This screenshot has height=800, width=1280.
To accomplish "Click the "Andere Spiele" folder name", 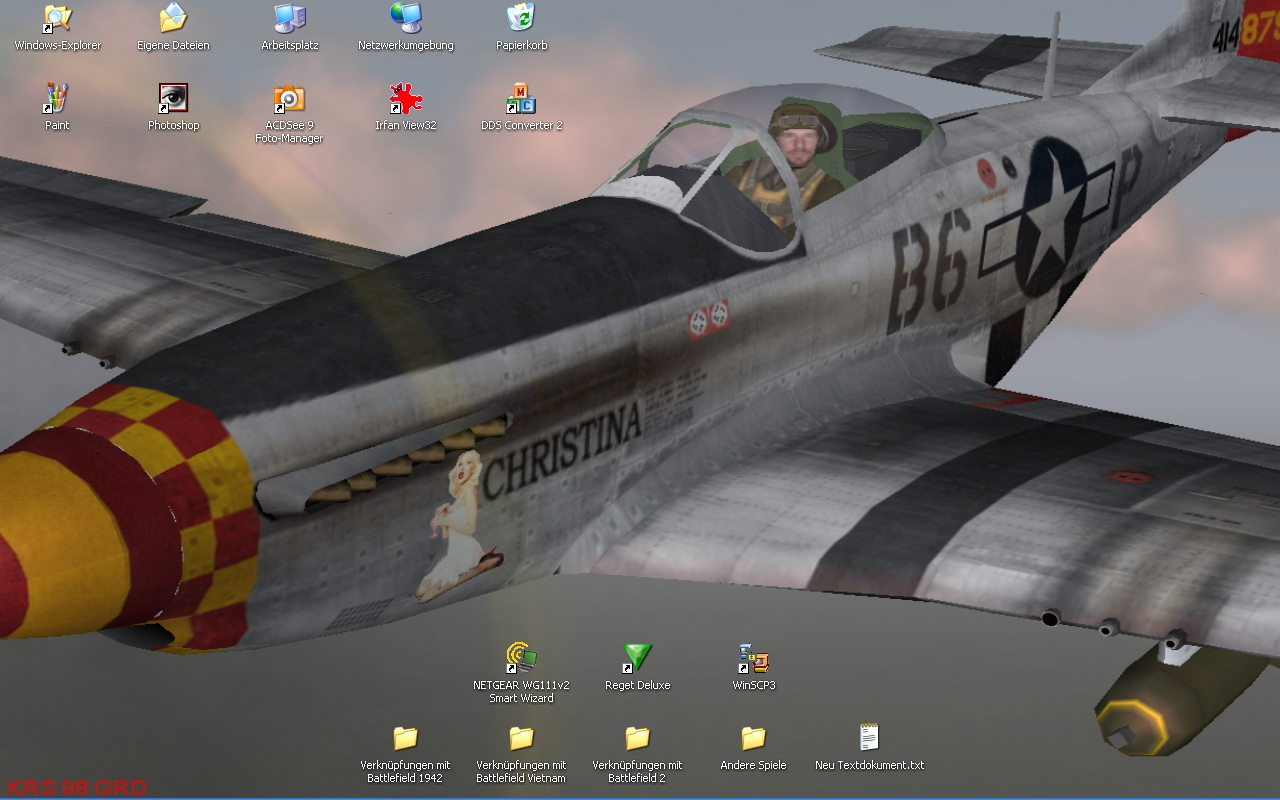I will (753, 766).
